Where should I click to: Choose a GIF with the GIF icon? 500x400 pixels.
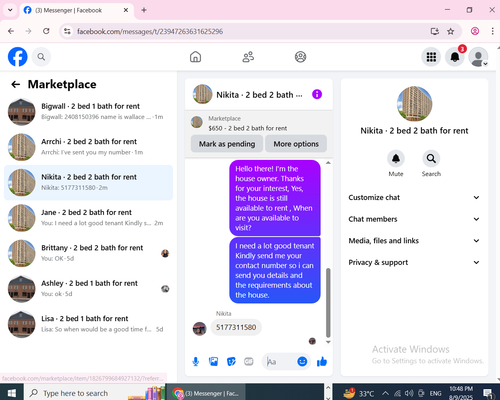(249, 362)
